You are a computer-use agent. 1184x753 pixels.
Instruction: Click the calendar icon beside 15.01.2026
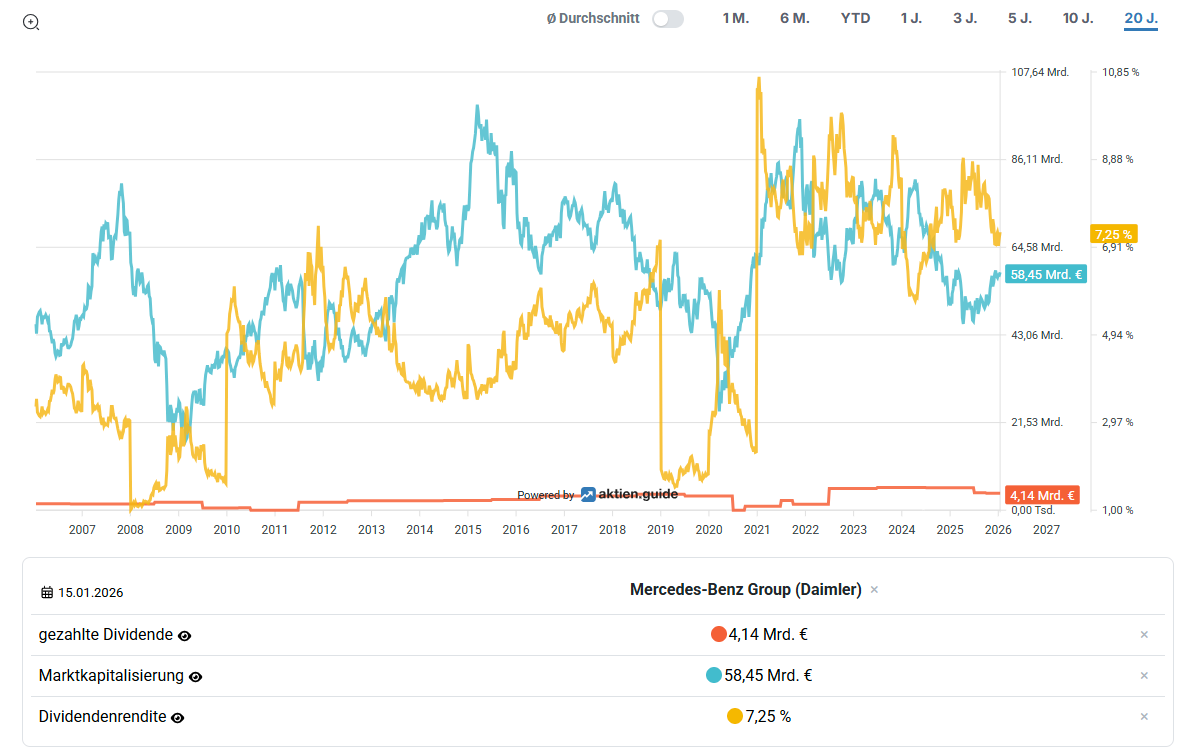click(47, 592)
